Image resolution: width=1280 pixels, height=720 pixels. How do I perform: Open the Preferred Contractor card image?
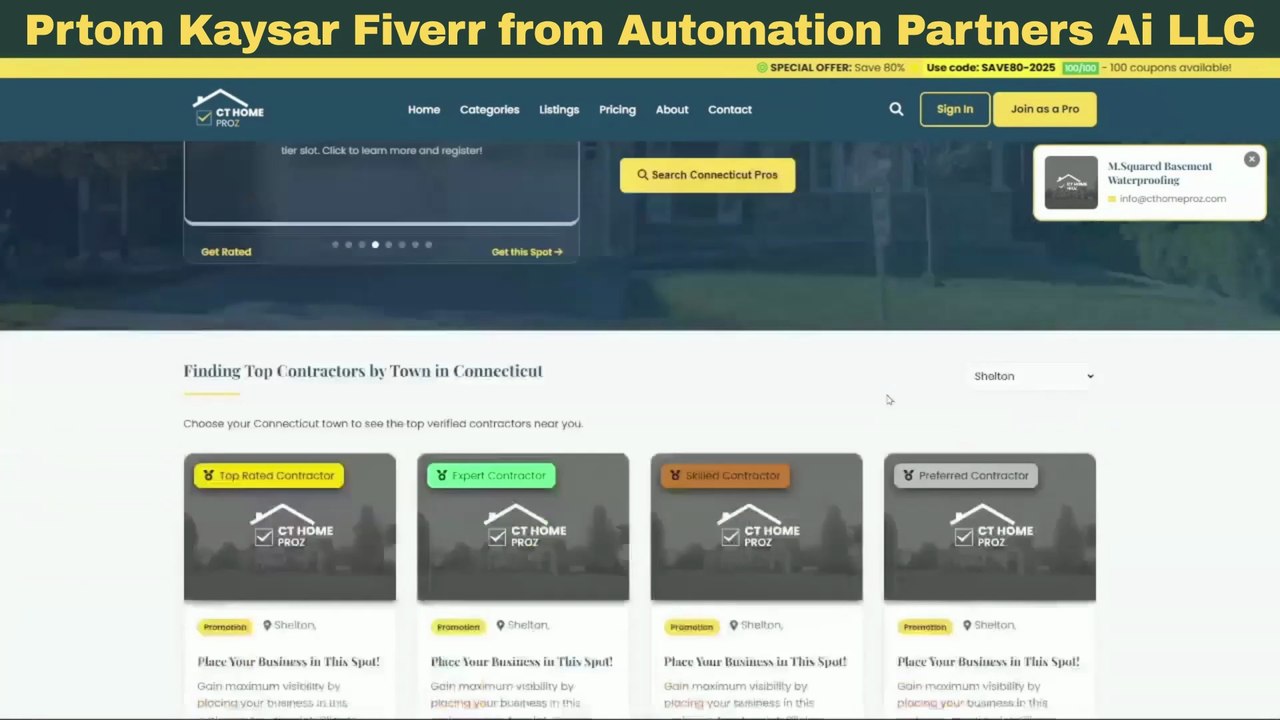pos(990,528)
